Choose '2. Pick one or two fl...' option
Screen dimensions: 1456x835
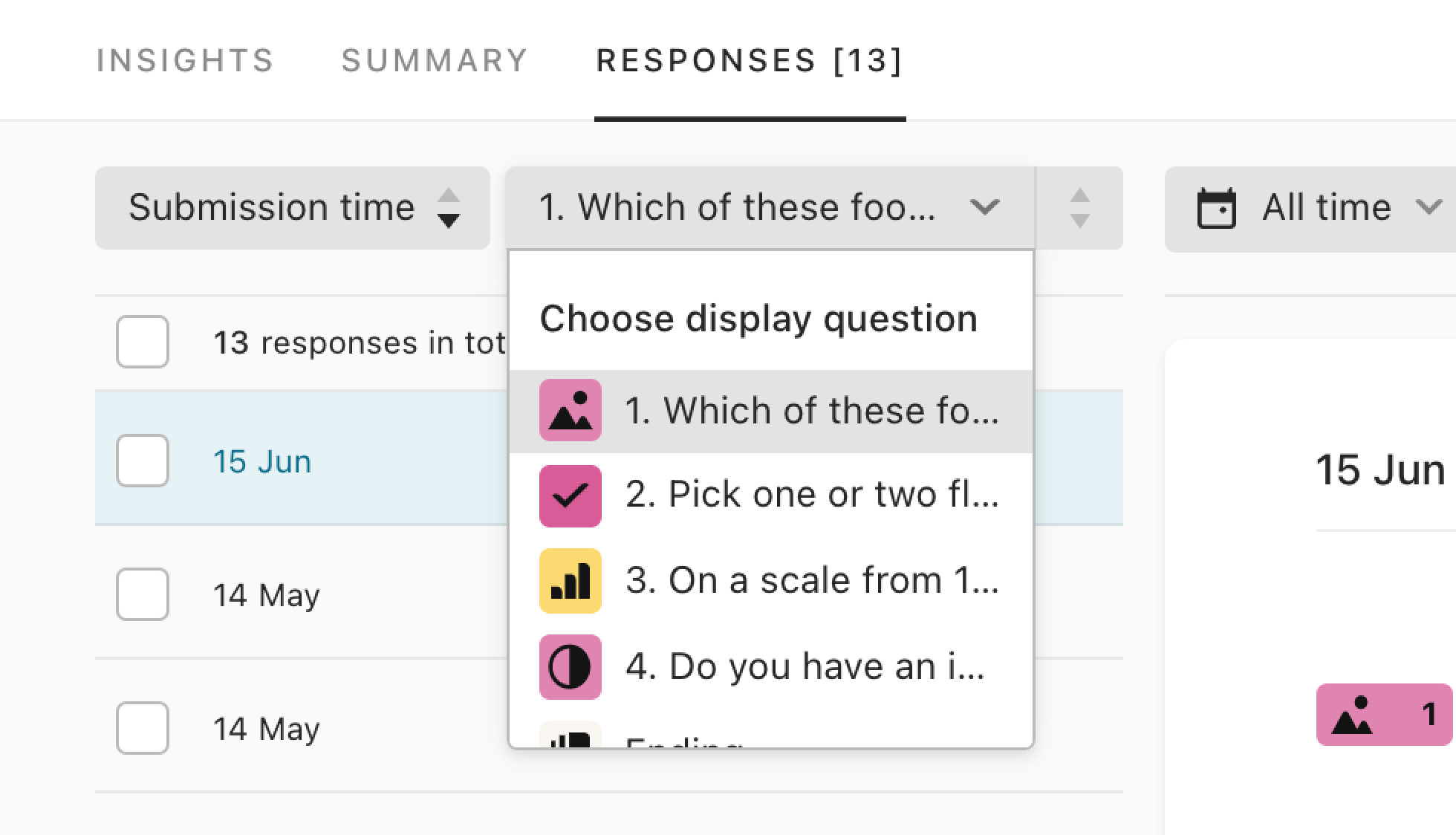pos(771,496)
